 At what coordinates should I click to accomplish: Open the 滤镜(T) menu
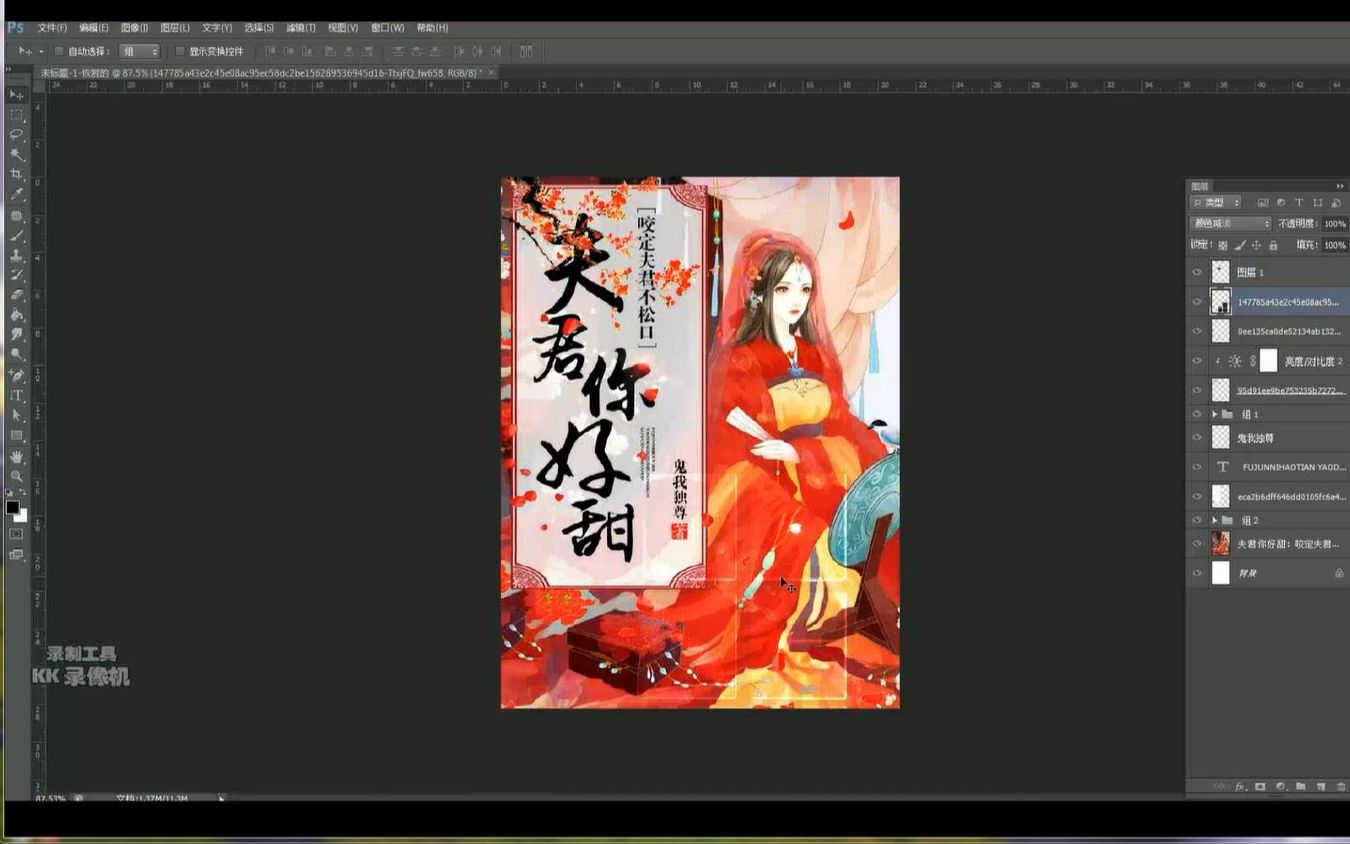tap(301, 28)
